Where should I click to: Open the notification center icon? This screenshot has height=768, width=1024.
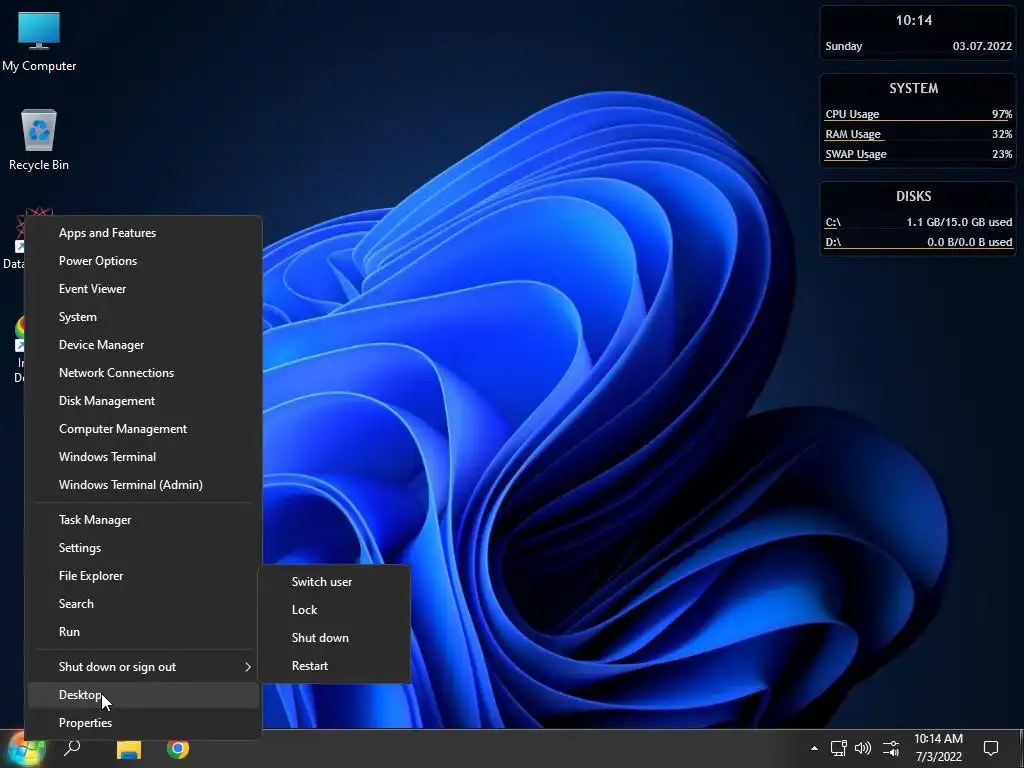[x=991, y=748]
